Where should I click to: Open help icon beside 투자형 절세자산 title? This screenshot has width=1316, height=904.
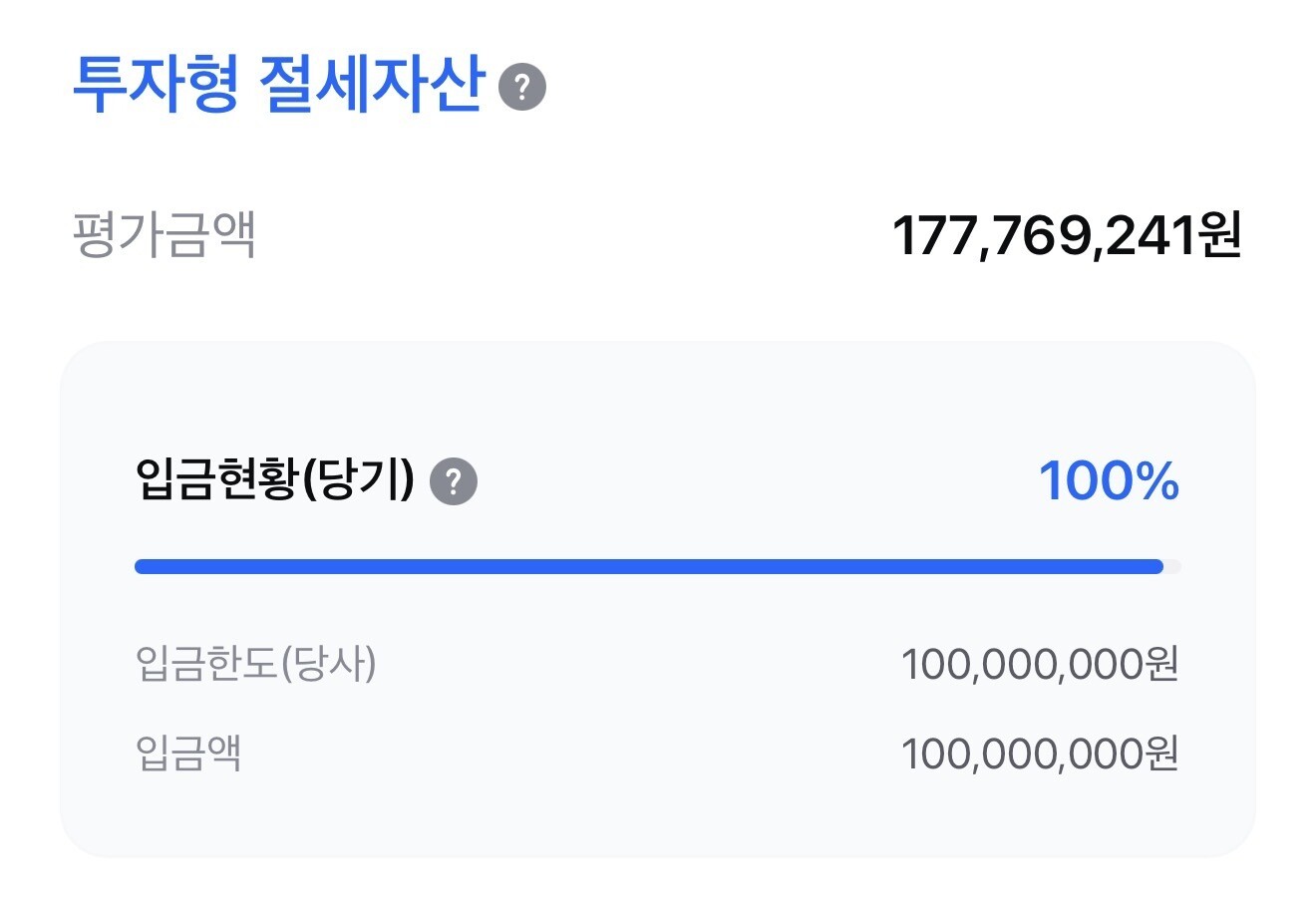[522, 87]
